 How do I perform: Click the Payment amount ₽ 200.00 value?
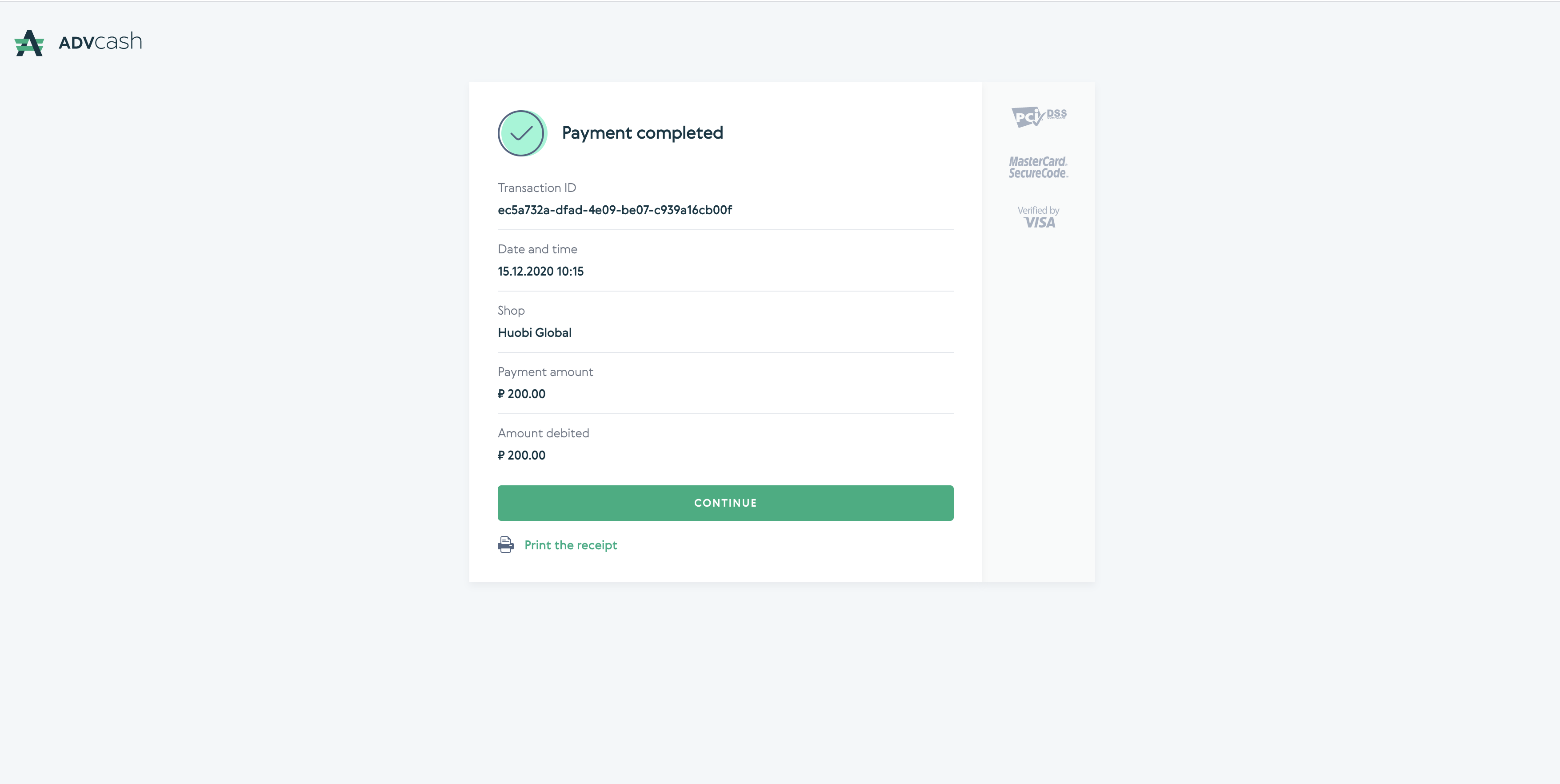click(521, 394)
